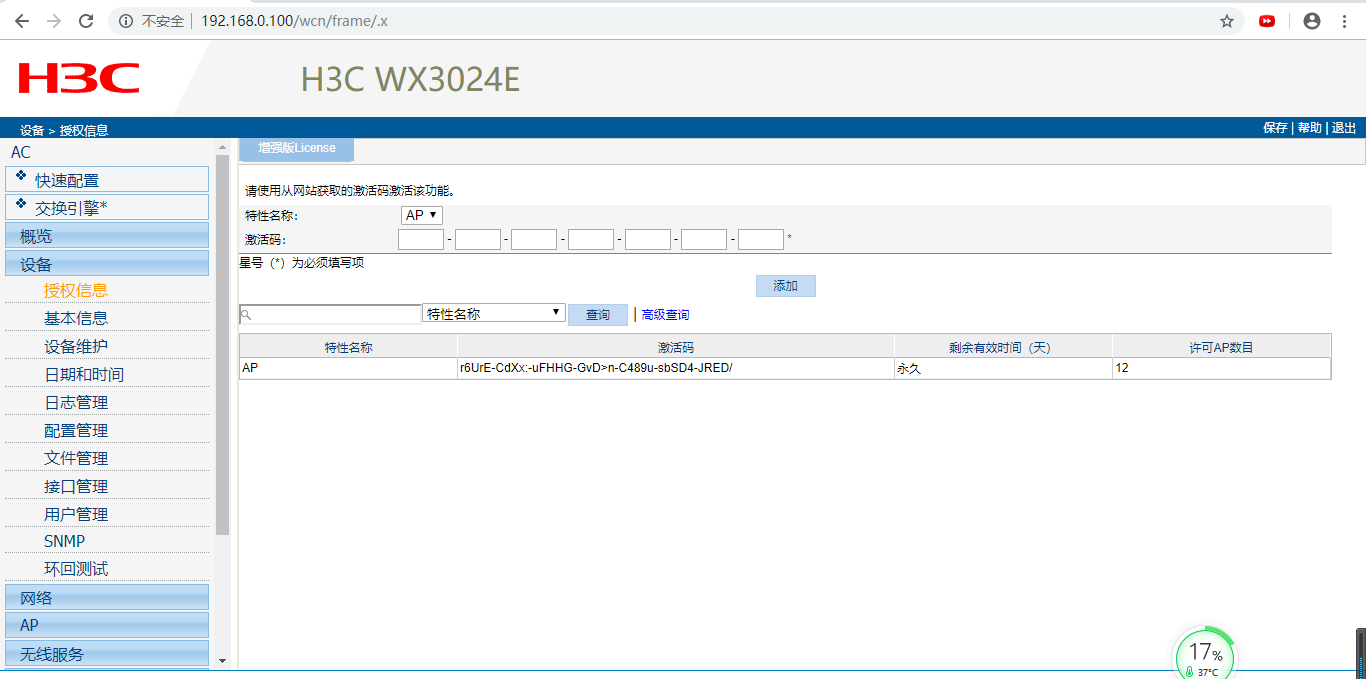Click the AC sidebar heading
The image size is (1366, 679).
pyautogui.click(x=21, y=152)
